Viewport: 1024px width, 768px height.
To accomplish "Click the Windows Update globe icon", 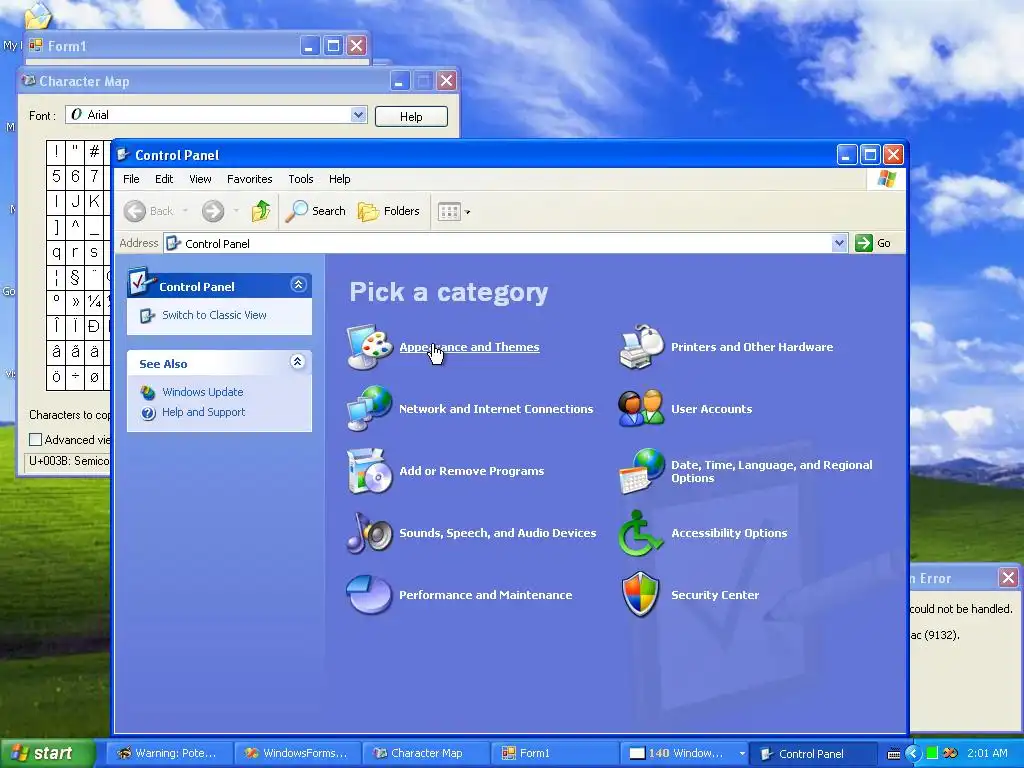I will [x=148, y=392].
